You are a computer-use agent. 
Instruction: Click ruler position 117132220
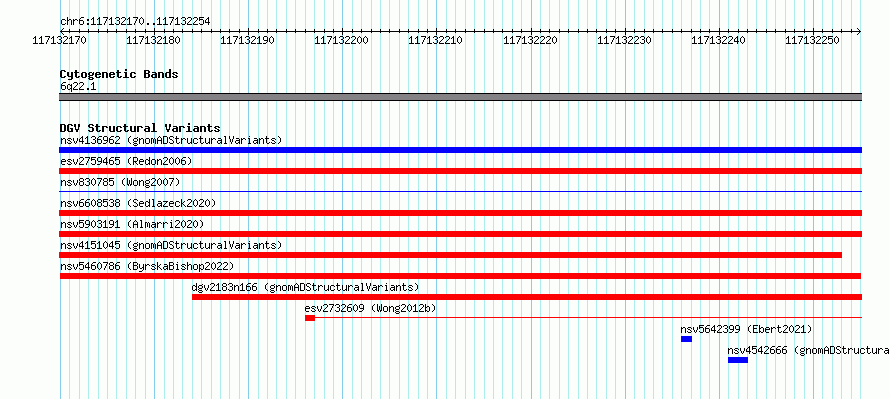(530, 41)
